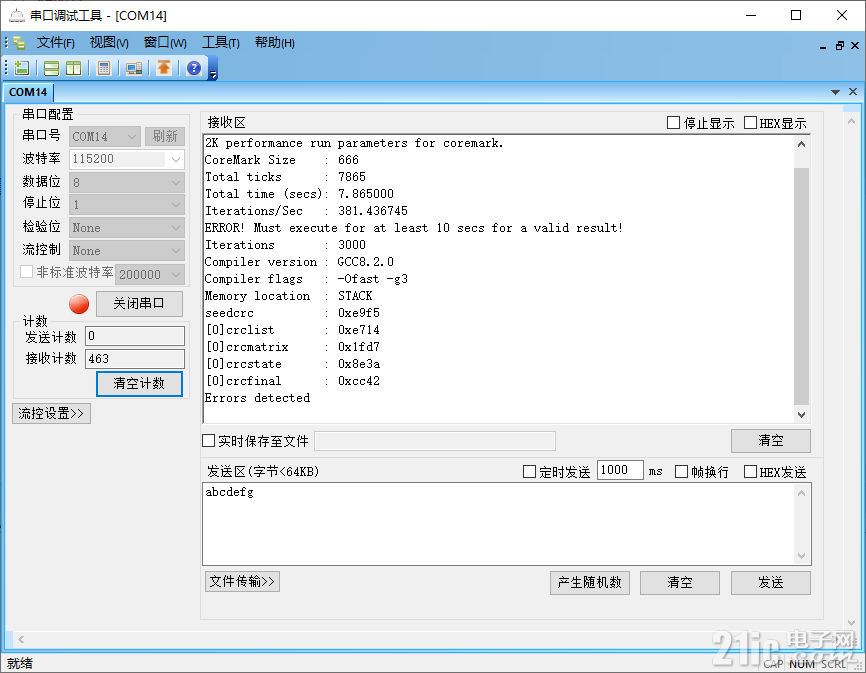
Task: Toggle the 停止显示 checkbox
Action: [673, 123]
